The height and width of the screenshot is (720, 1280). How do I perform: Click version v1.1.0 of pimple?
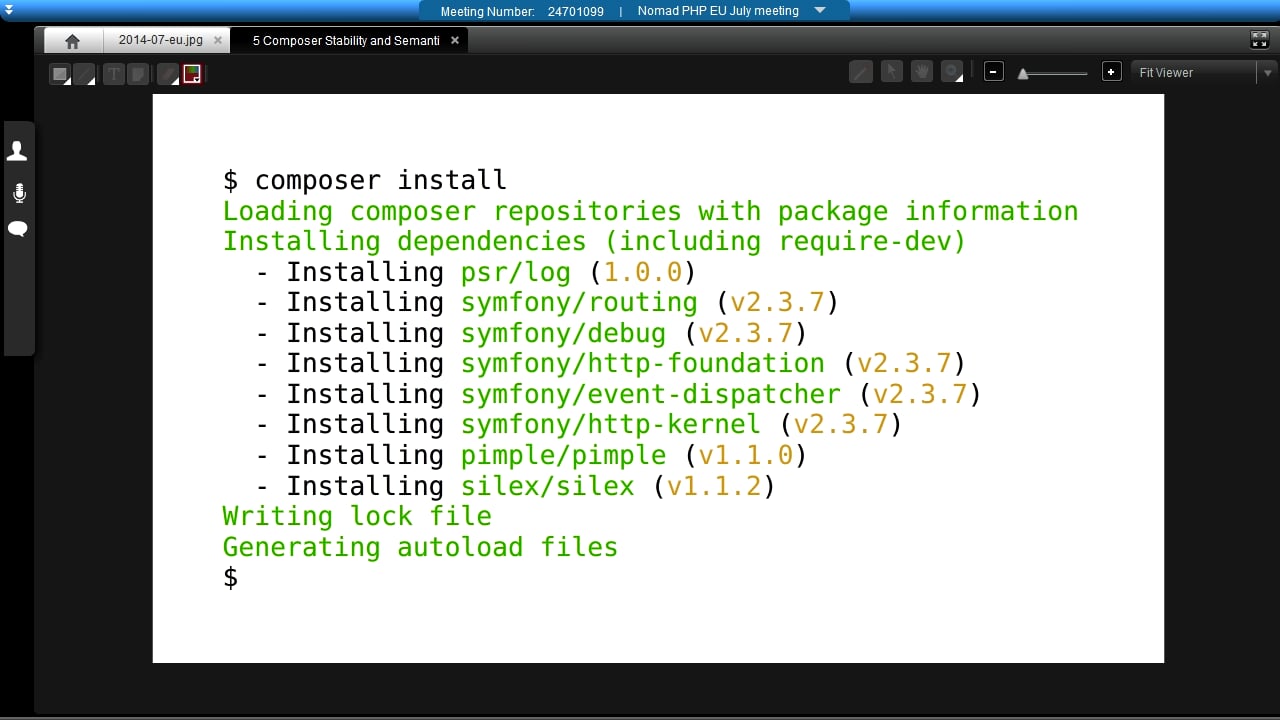tap(746, 456)
